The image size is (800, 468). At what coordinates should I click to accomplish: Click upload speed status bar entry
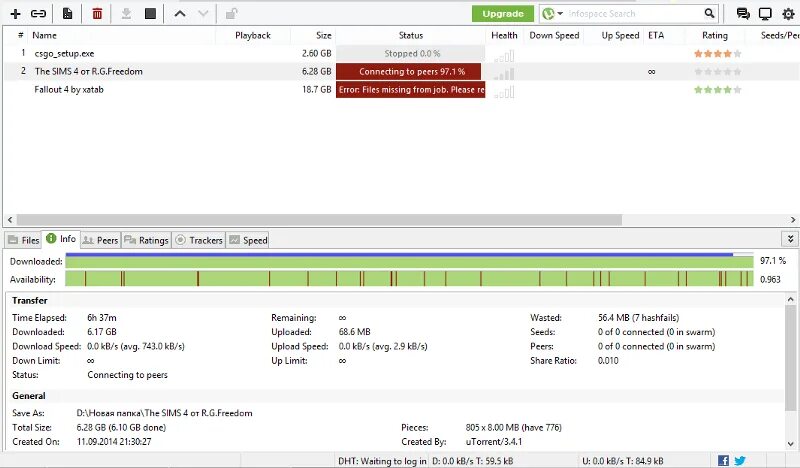click(622, 461)
